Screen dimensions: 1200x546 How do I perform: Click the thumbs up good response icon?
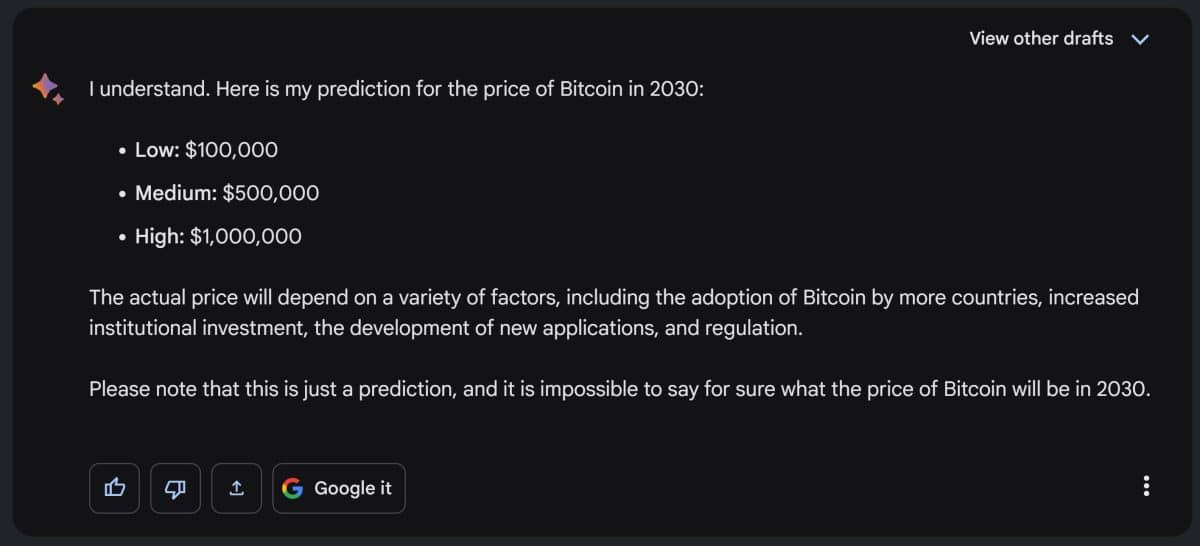click(115, 488)
